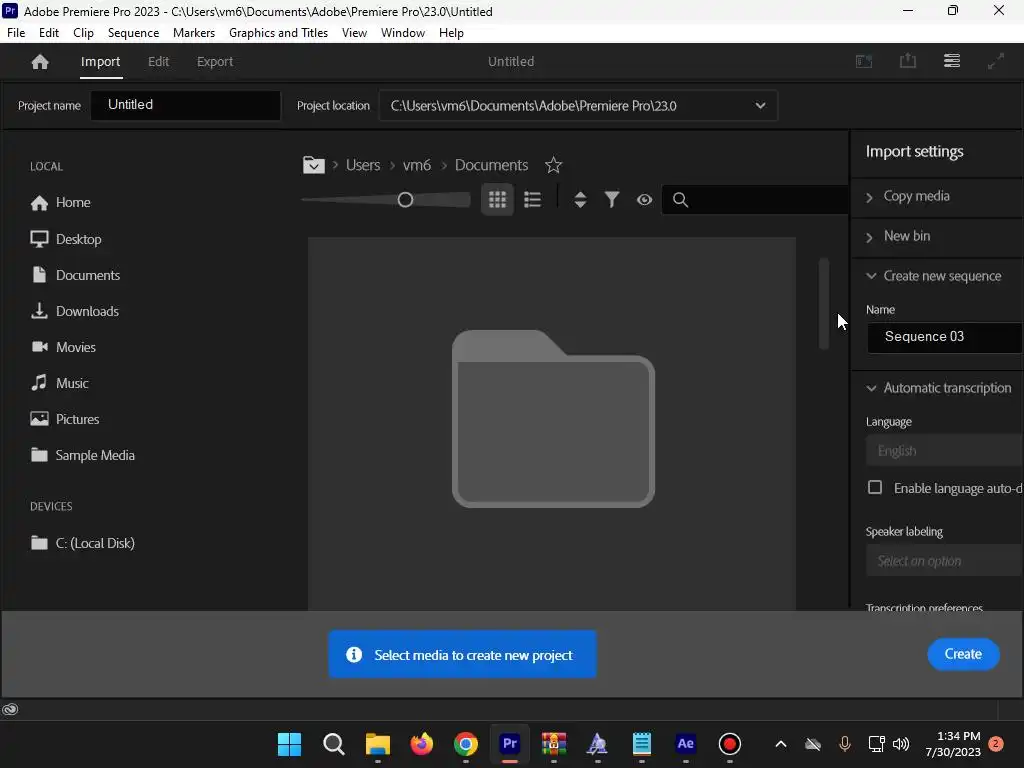Open After Effects from taskbar
Screen dimensions: 1024x768
coord(685,744)
